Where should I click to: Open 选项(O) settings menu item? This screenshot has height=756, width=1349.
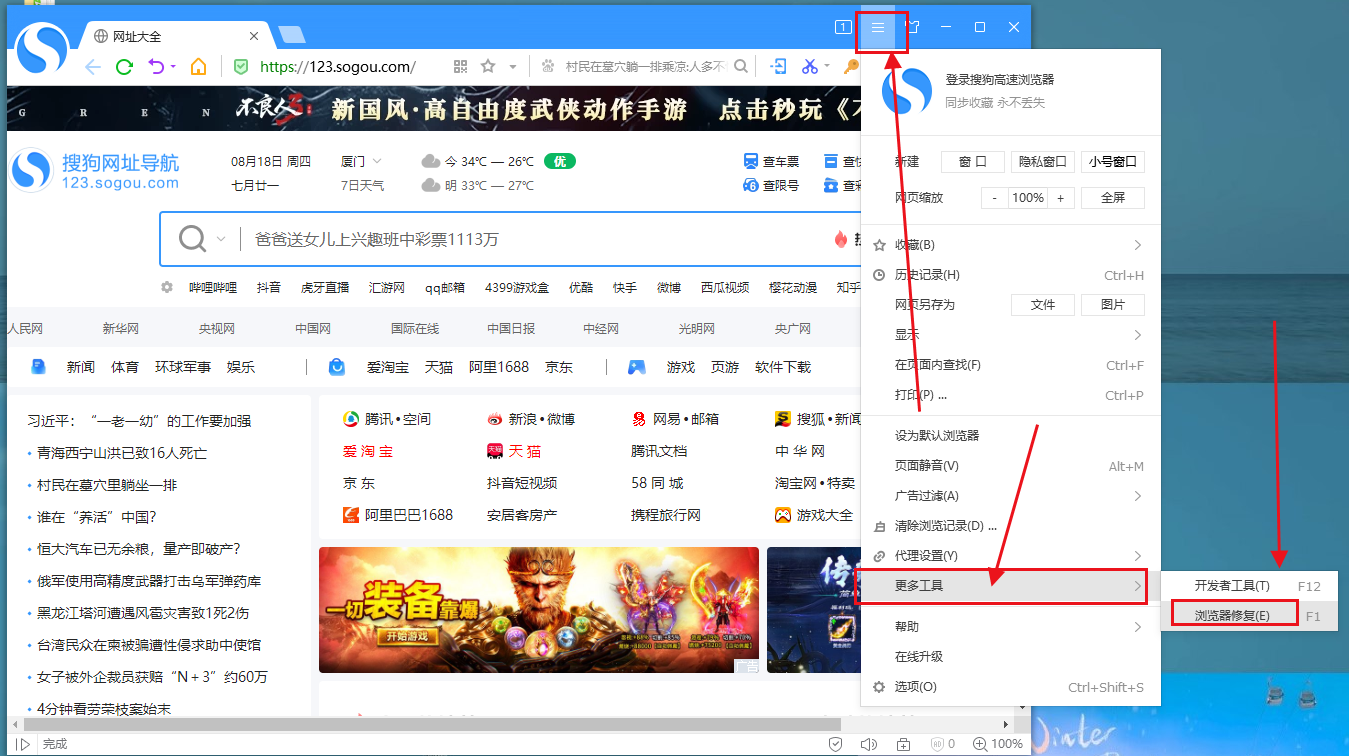(1011, 687)
